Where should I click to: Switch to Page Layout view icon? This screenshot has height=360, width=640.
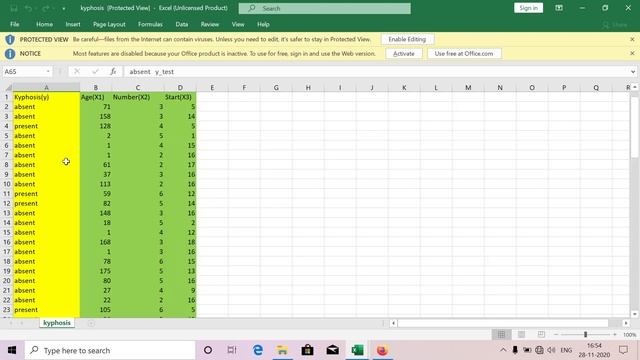click(521, 334)
